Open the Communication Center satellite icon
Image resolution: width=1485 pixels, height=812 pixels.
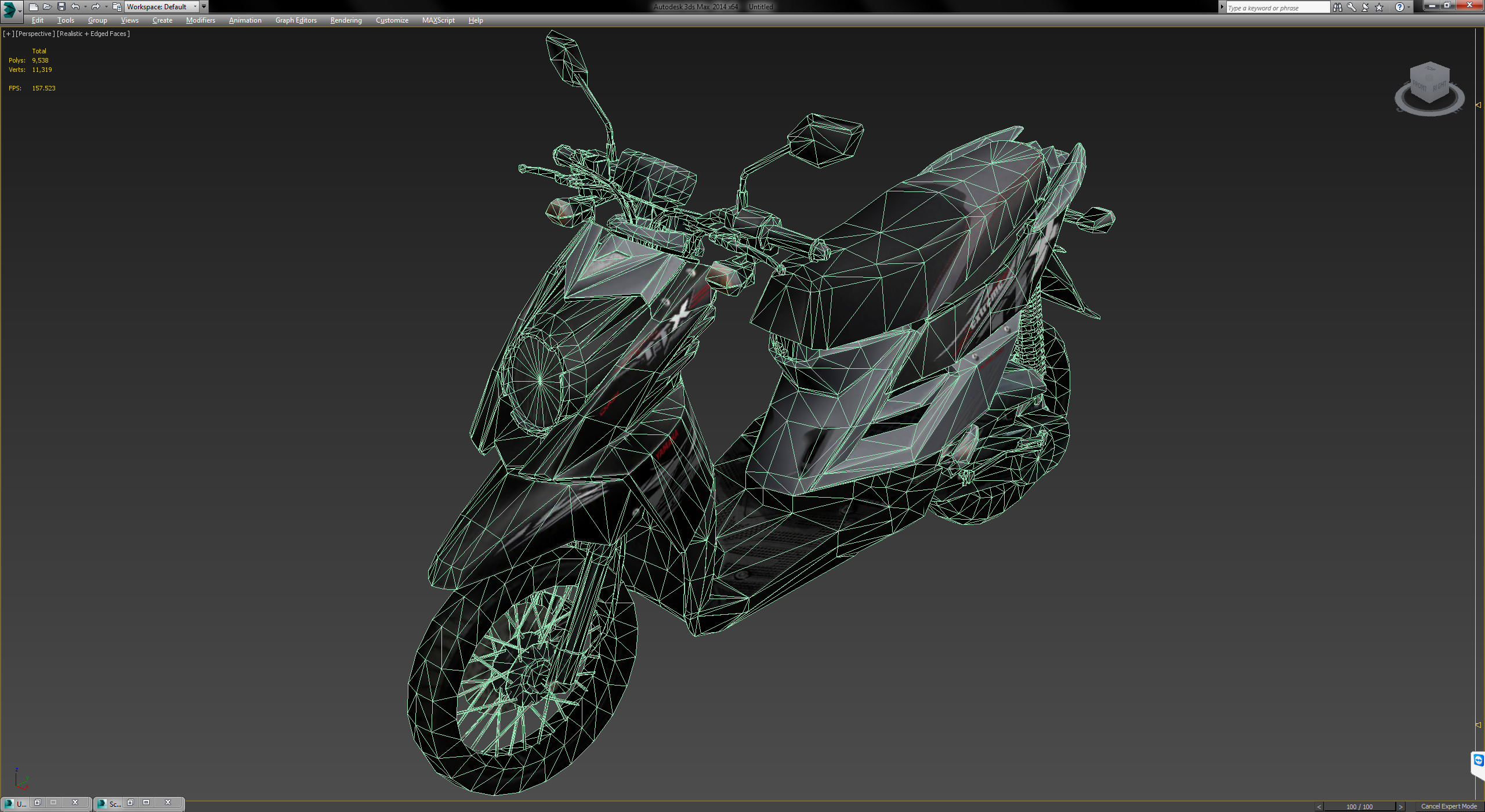(1364, 7)
